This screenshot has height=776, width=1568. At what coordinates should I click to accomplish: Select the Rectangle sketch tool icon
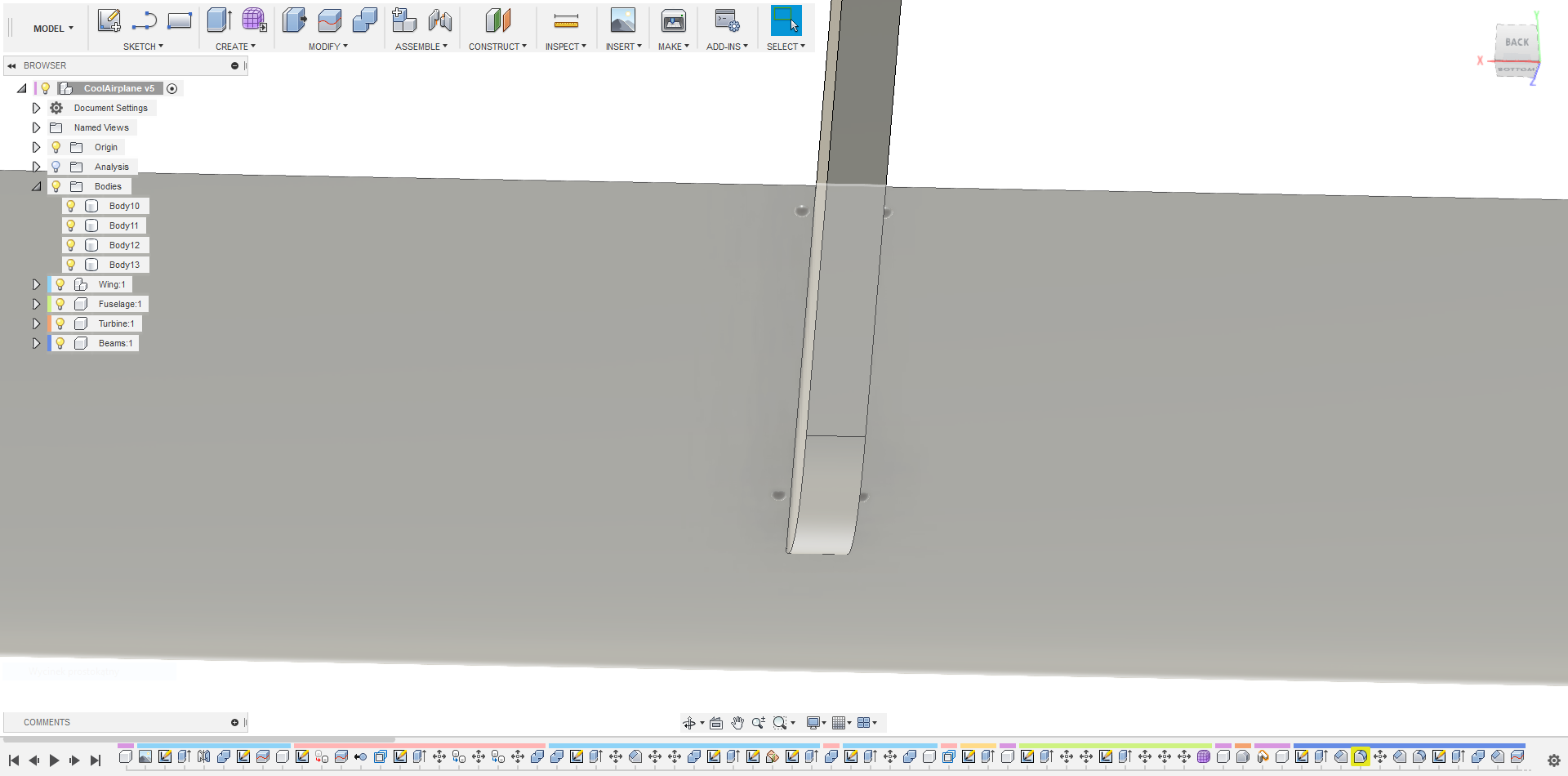(x=180, y=20)
